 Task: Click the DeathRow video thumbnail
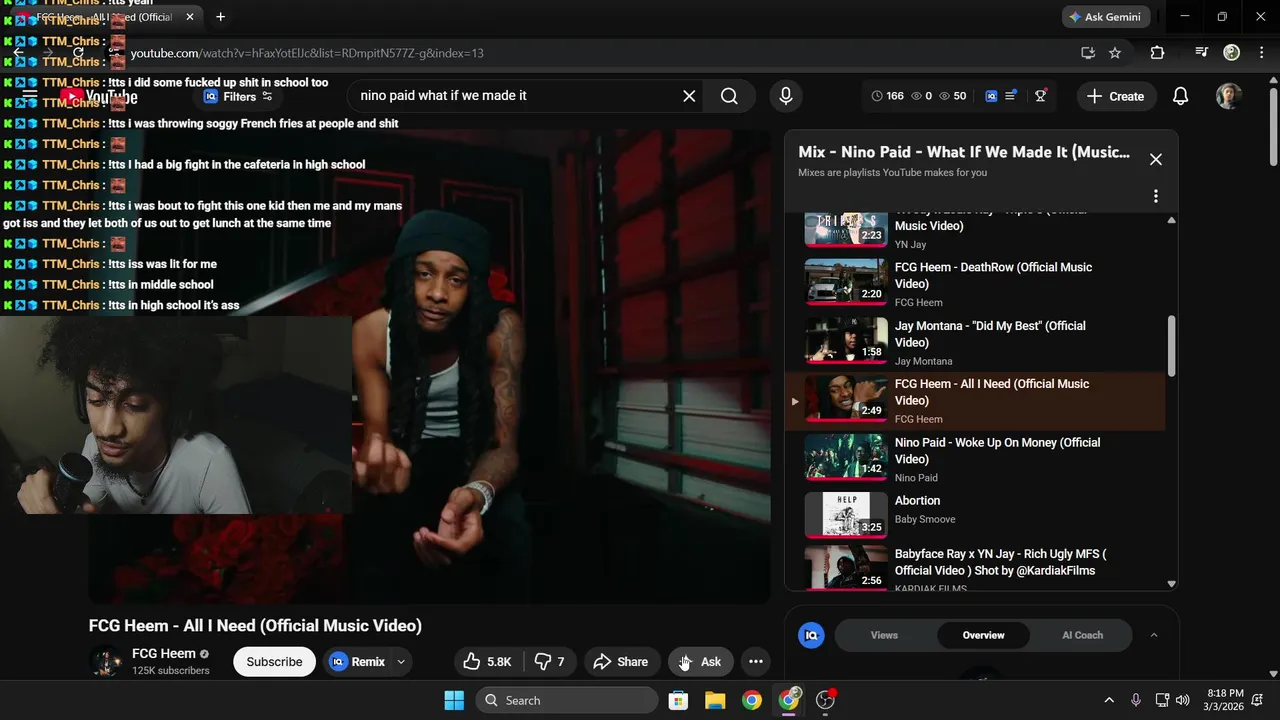tap(846, 282)
